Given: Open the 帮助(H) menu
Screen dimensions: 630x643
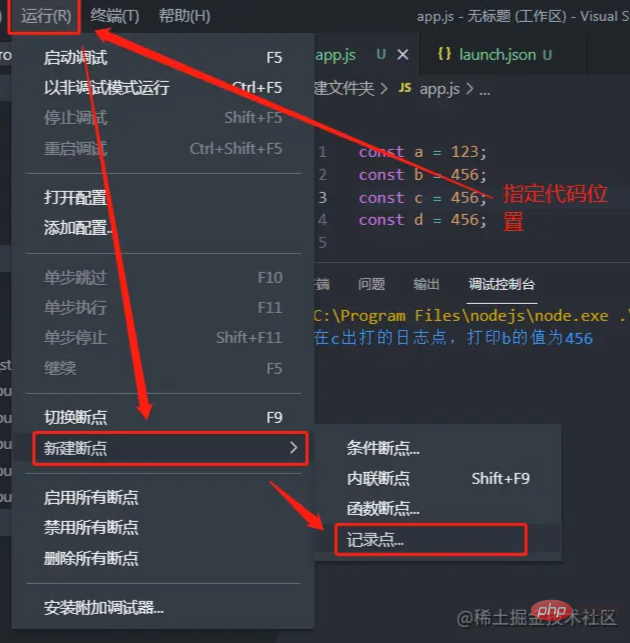Looking at the screenshot, I should [184, 16].
